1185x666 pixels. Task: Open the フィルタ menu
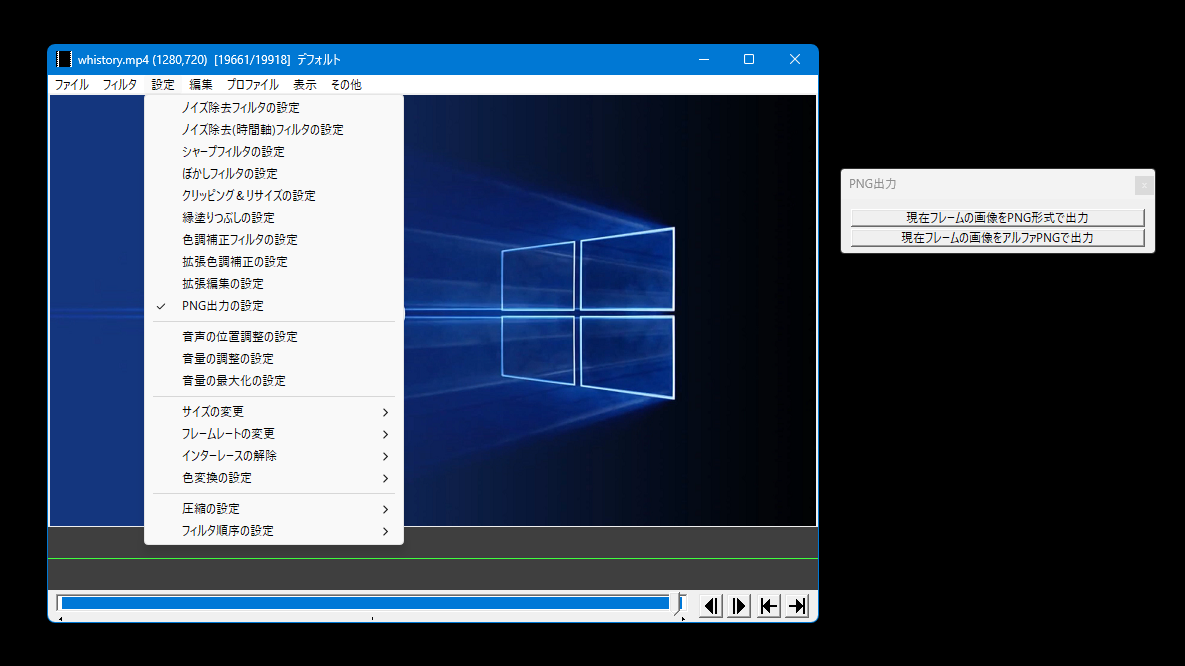[x=119, y=85]
